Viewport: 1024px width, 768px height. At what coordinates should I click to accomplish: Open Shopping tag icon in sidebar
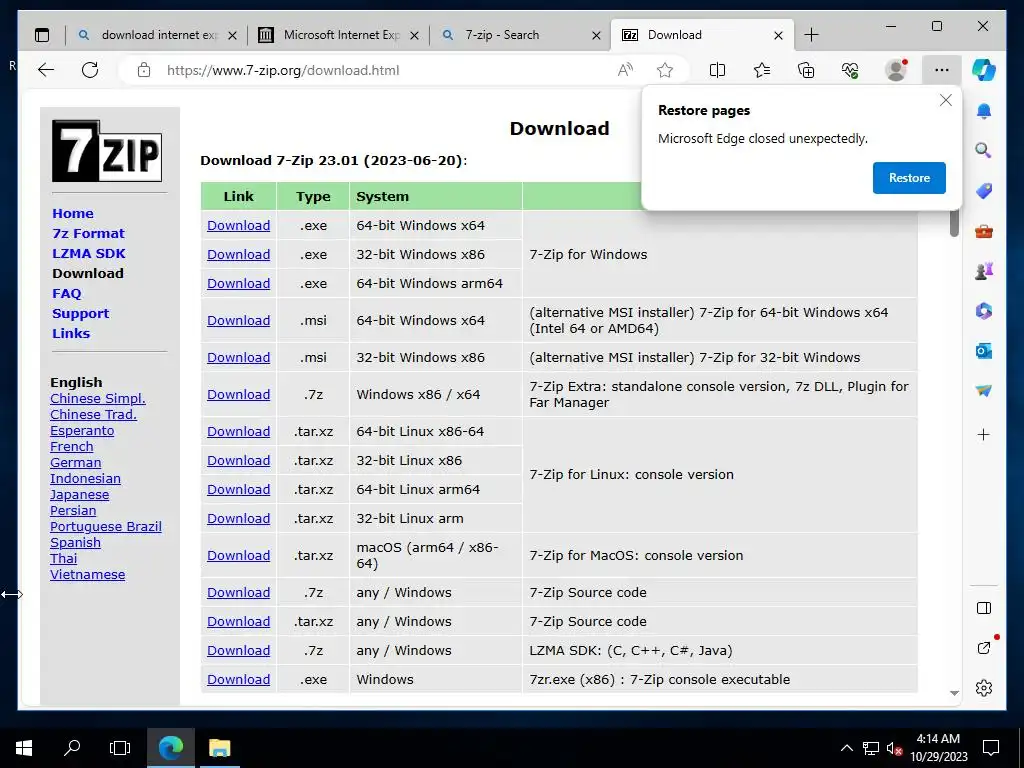(x=984, y=191)
